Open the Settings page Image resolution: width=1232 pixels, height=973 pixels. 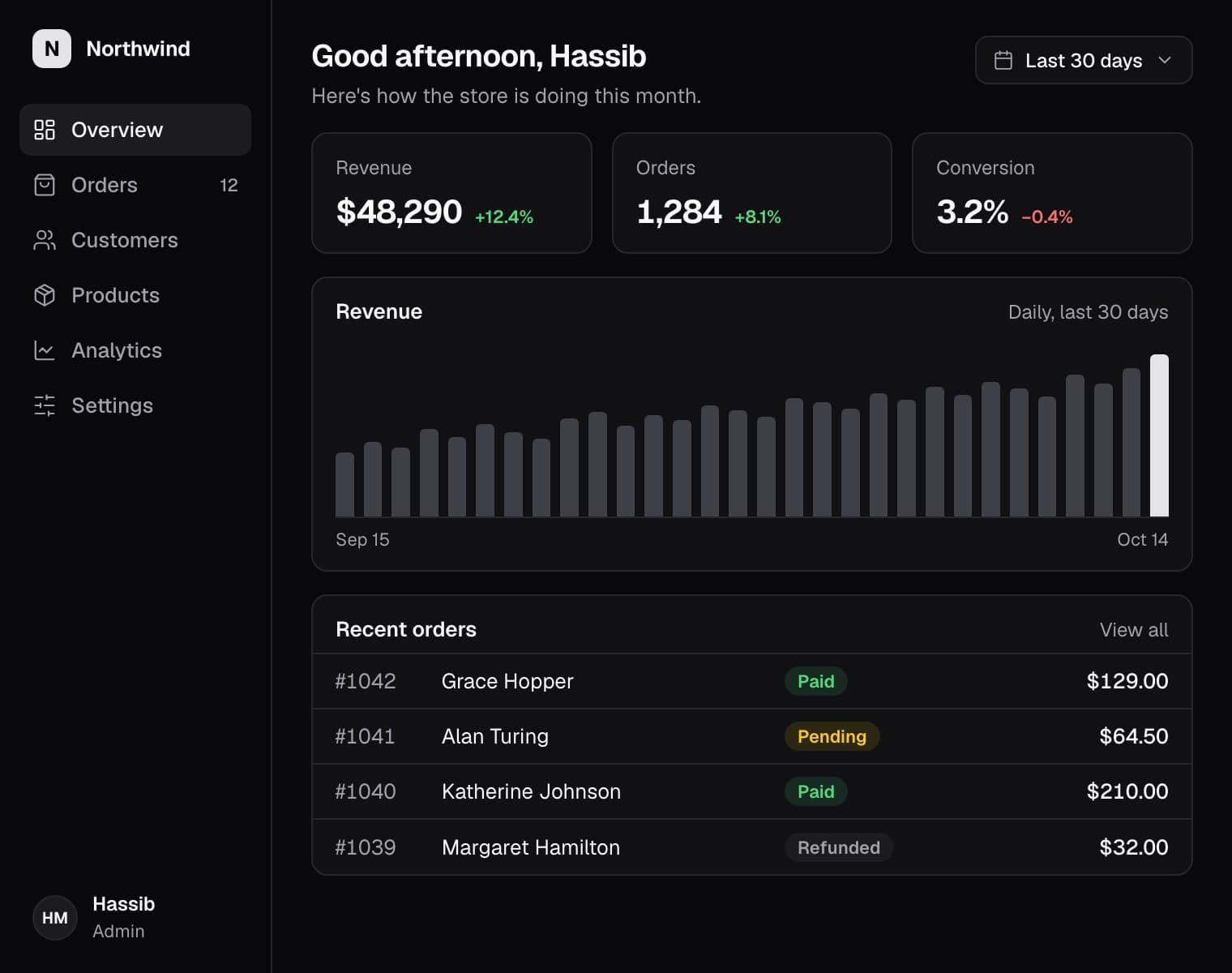click(x=135, y=405)
